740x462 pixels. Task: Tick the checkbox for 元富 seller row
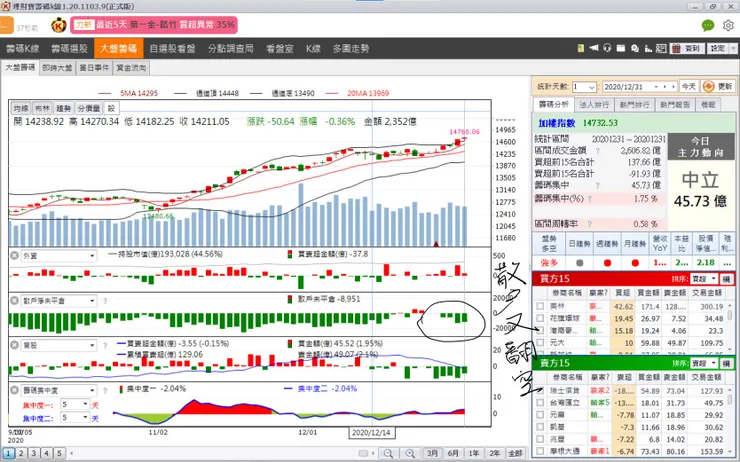[540, 415]
